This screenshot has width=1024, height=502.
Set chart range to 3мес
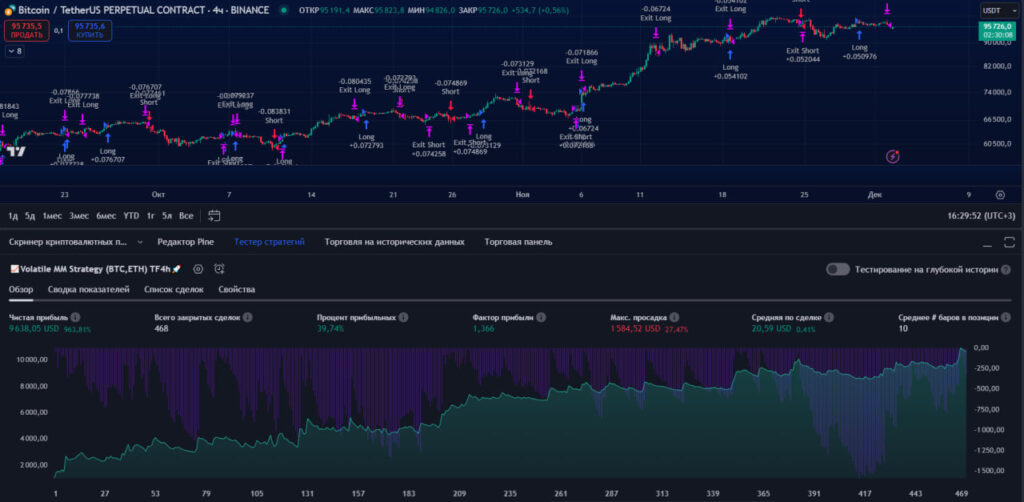pyautogui.click(x=79, y=216)
